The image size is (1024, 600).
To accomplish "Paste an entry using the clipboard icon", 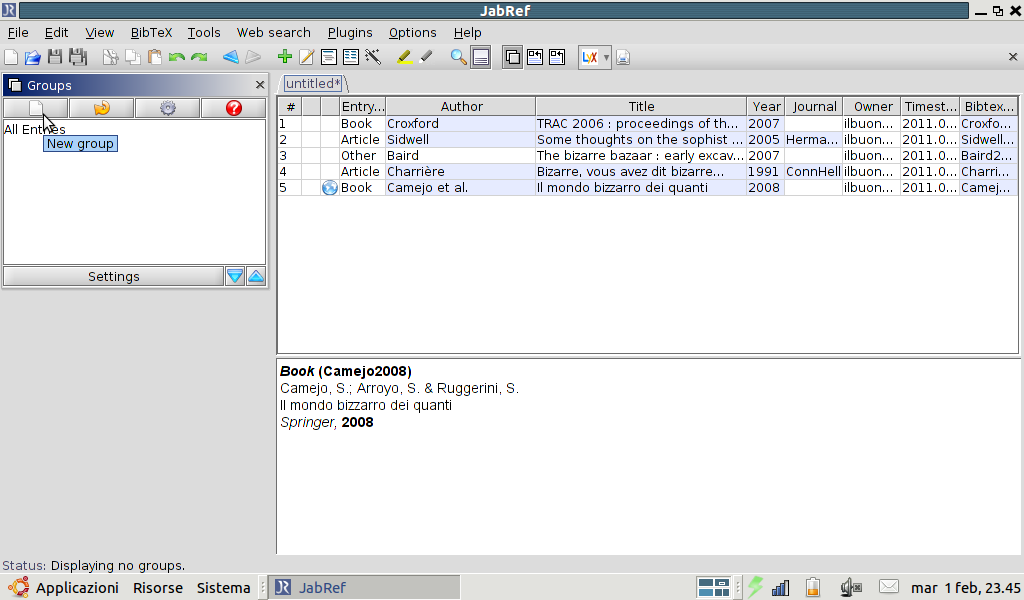I will (155, 57).
